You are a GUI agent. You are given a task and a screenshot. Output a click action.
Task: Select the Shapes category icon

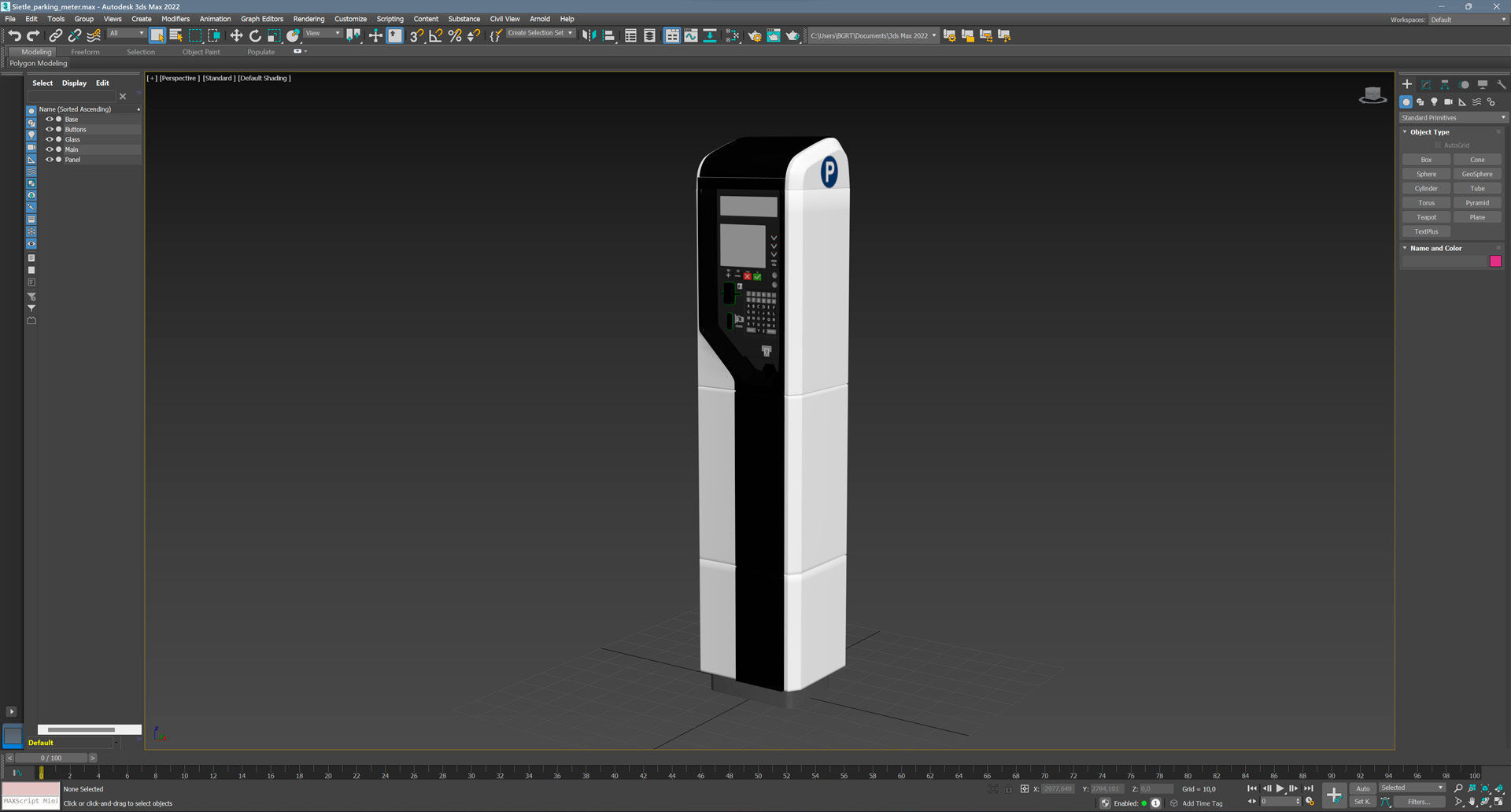[1420, 102]
